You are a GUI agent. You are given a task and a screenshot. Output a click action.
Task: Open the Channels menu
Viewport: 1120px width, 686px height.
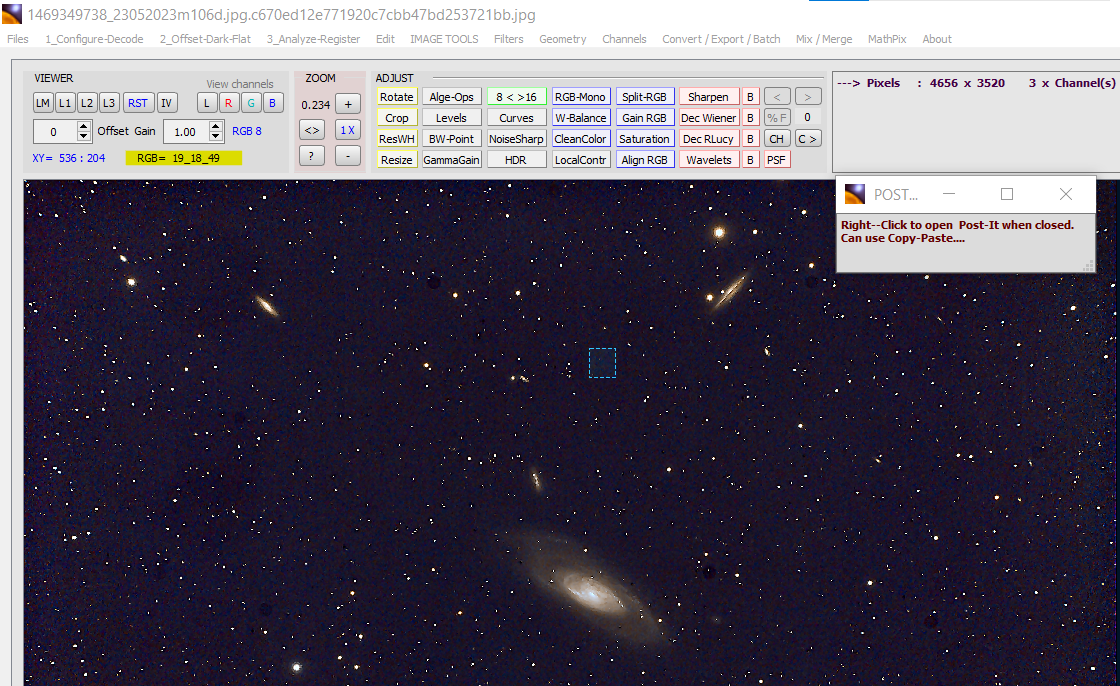[x=624, y=39]
